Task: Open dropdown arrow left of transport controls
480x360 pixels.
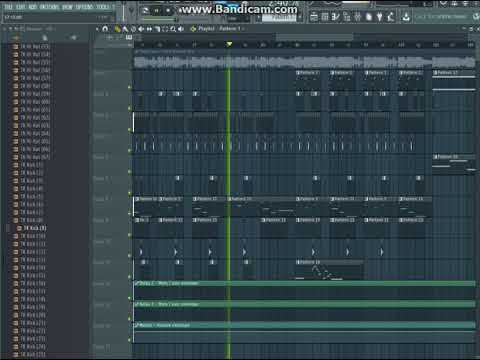Action: 131,11
